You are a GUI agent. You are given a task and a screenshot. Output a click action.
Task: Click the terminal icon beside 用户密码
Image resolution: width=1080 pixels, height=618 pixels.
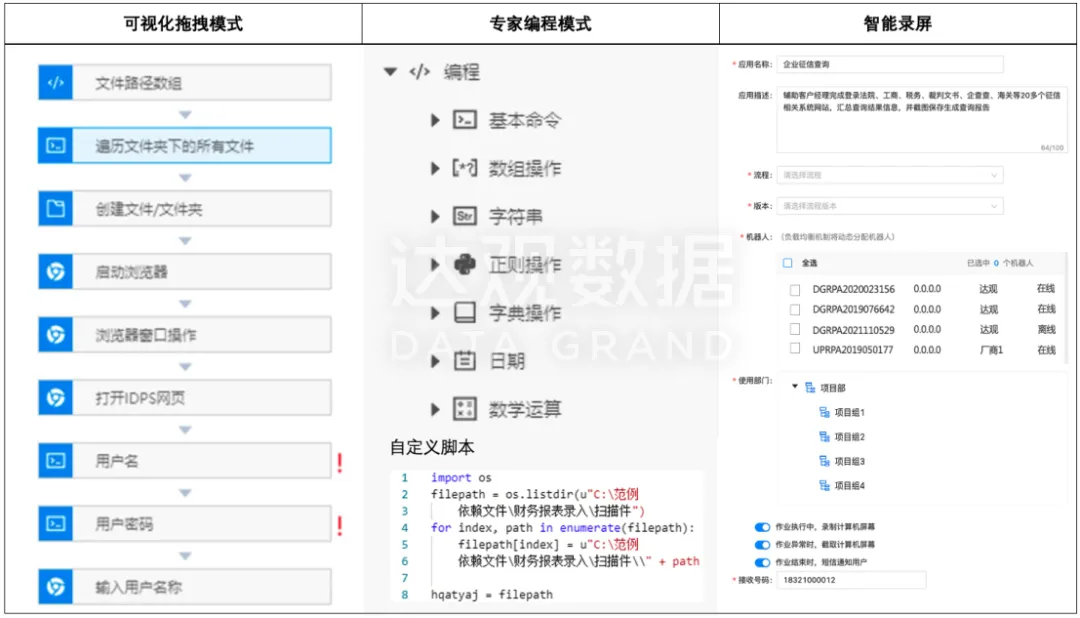point(55,524)
